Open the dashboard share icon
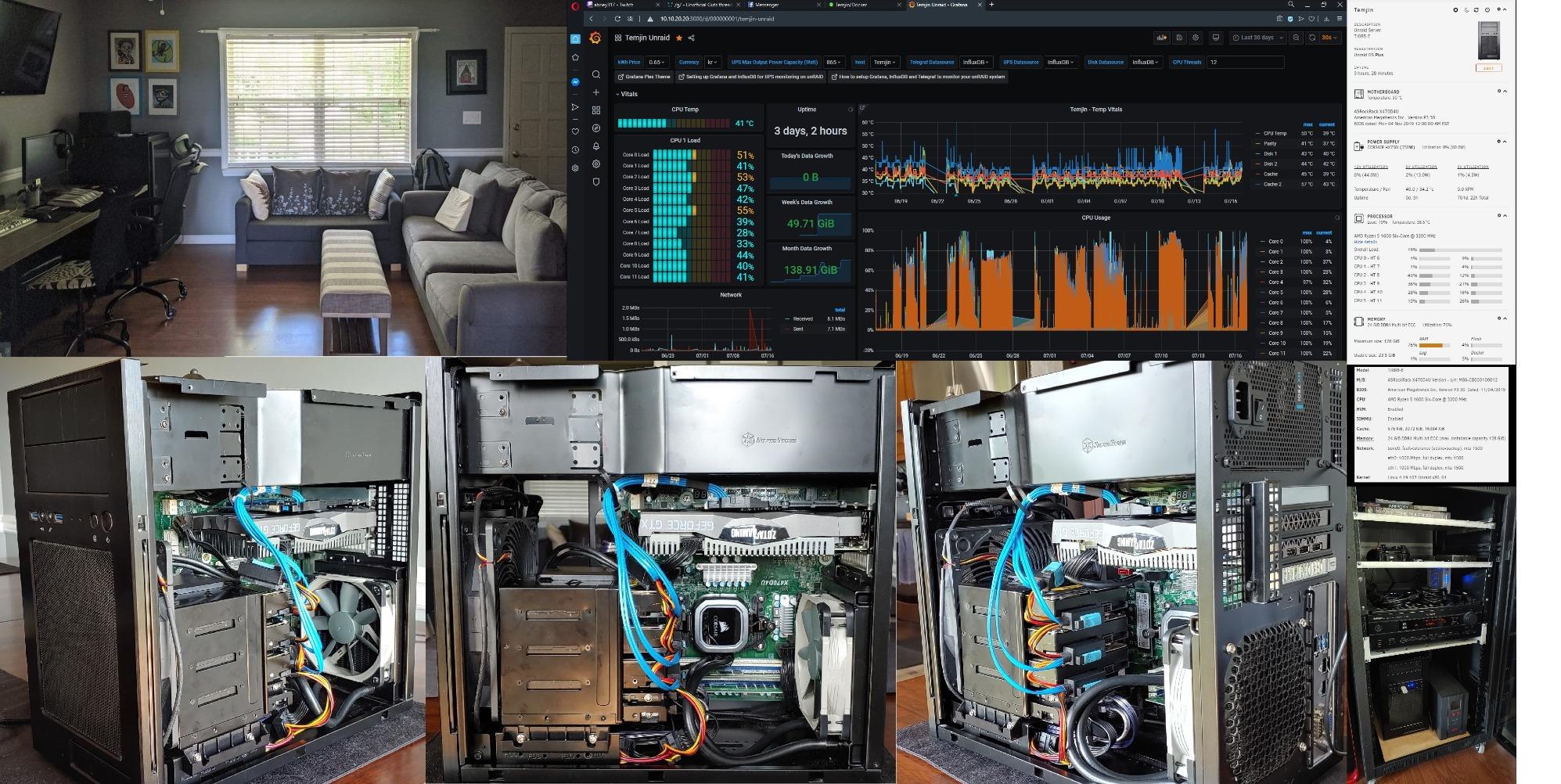 (x=691, y=38)
